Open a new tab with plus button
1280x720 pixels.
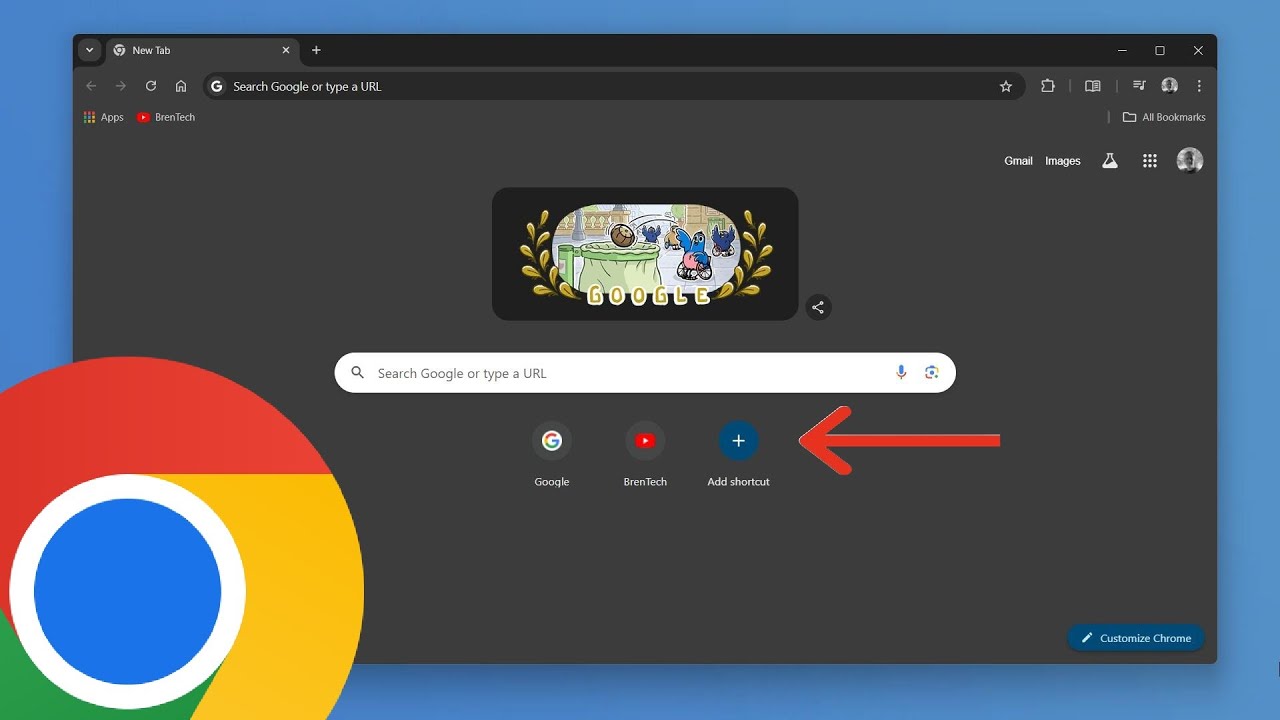coord(316,50)
